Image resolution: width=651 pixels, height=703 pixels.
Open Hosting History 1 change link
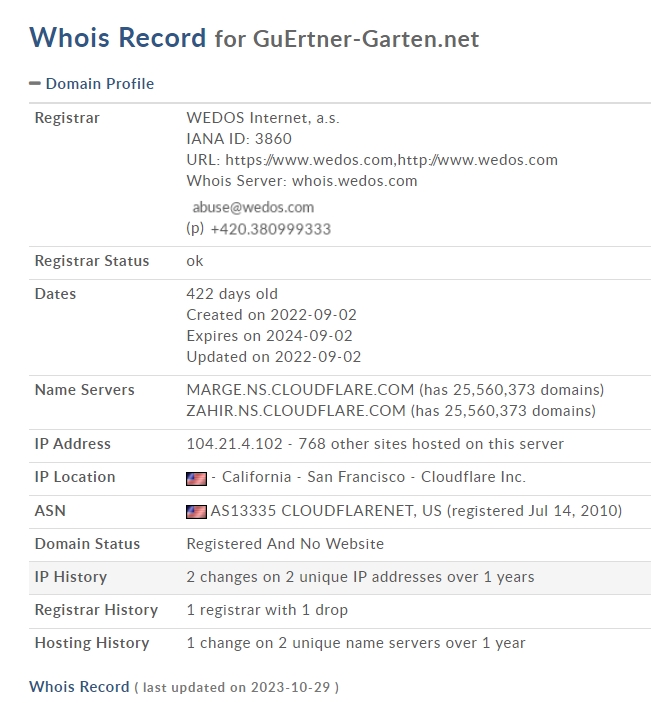(x=356, y=643)
